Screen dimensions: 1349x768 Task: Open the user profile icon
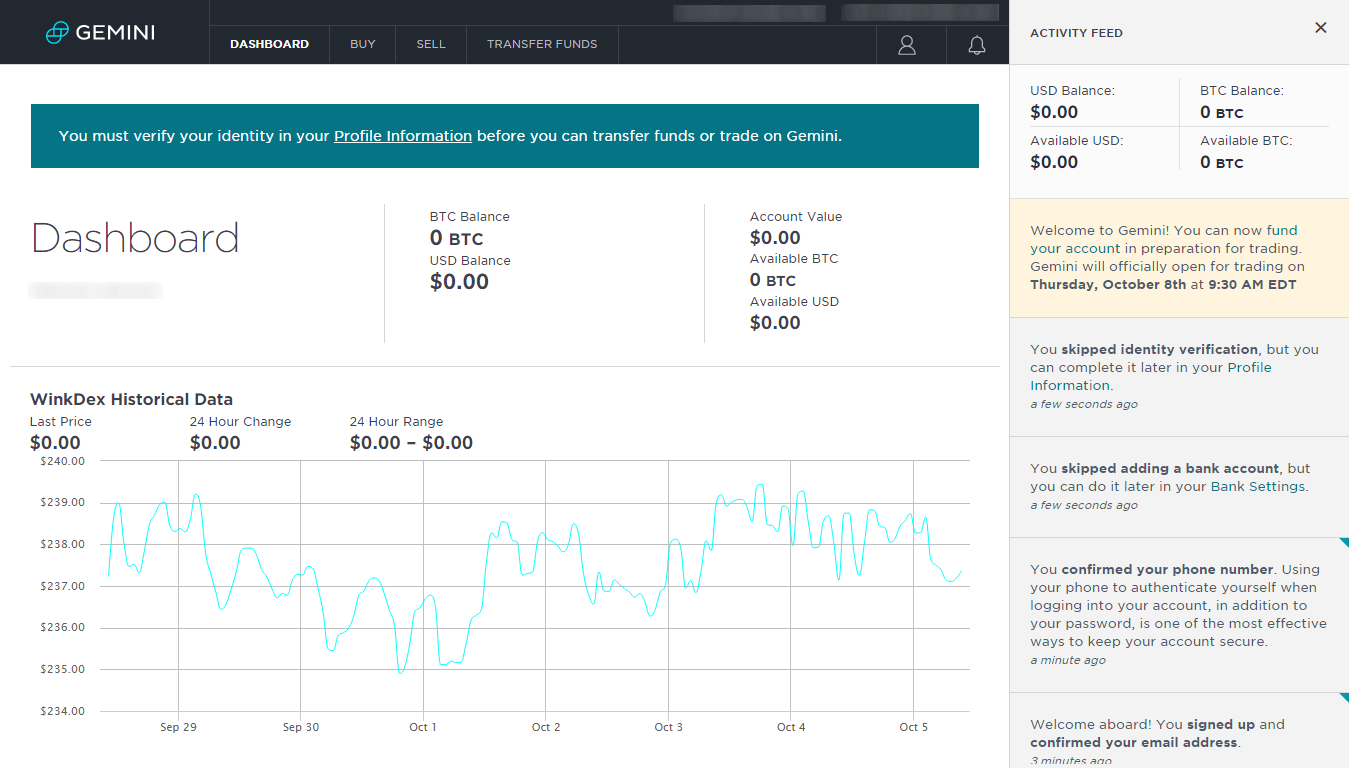[907, 45]
